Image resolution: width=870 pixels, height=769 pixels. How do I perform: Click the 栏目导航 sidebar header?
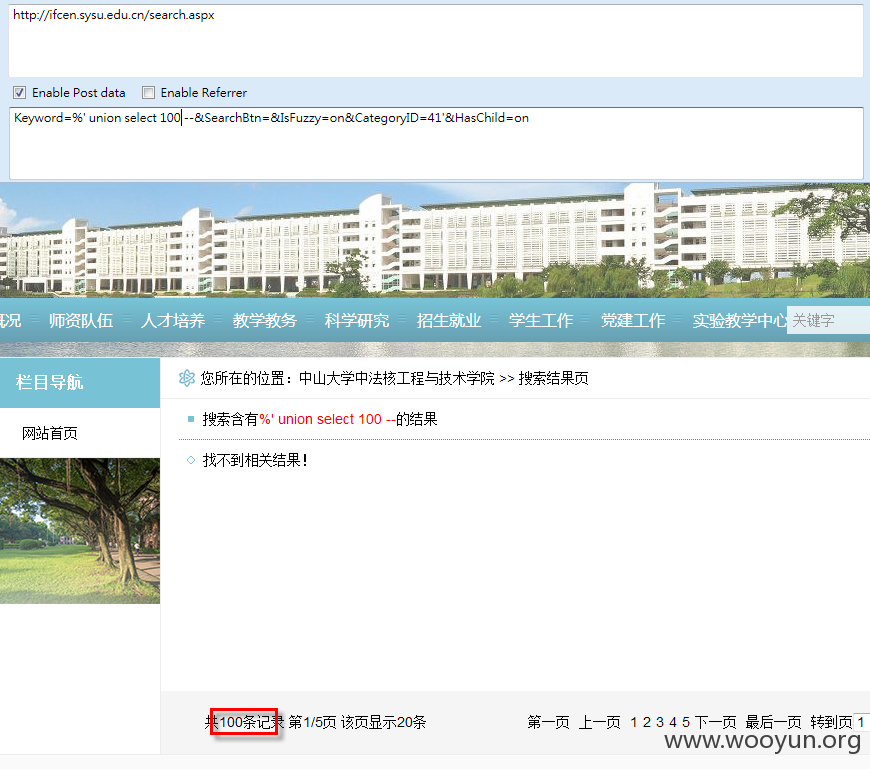[x=80, y=383]
